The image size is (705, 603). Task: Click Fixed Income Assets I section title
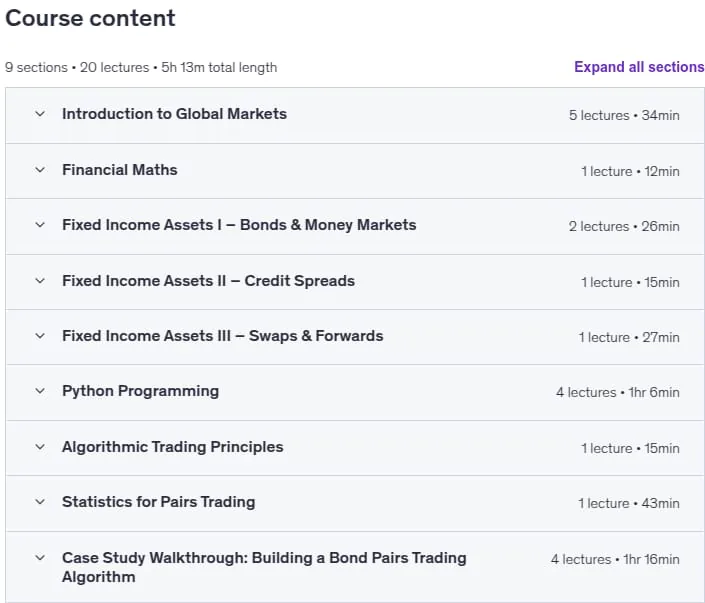[239, 225]
